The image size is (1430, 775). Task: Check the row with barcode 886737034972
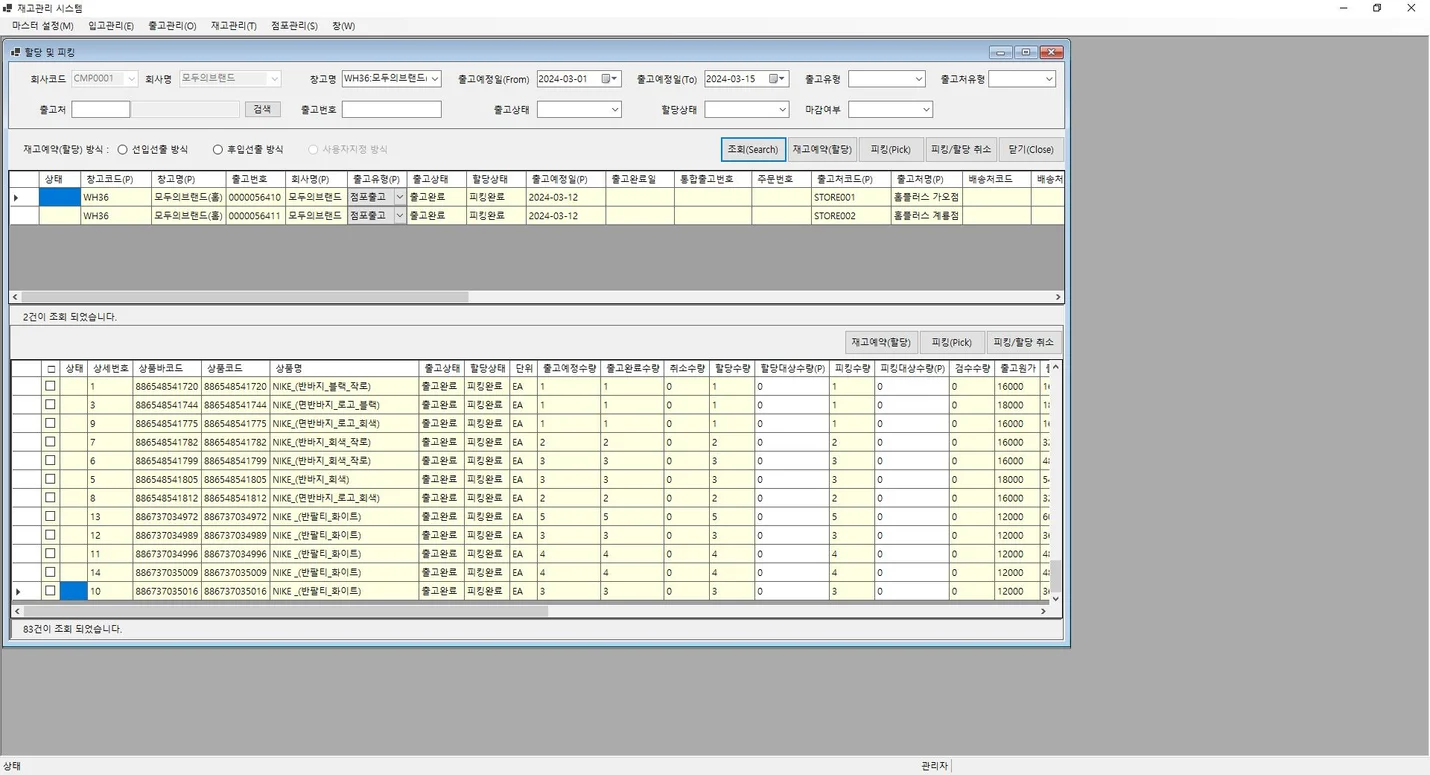pos(50,516)
